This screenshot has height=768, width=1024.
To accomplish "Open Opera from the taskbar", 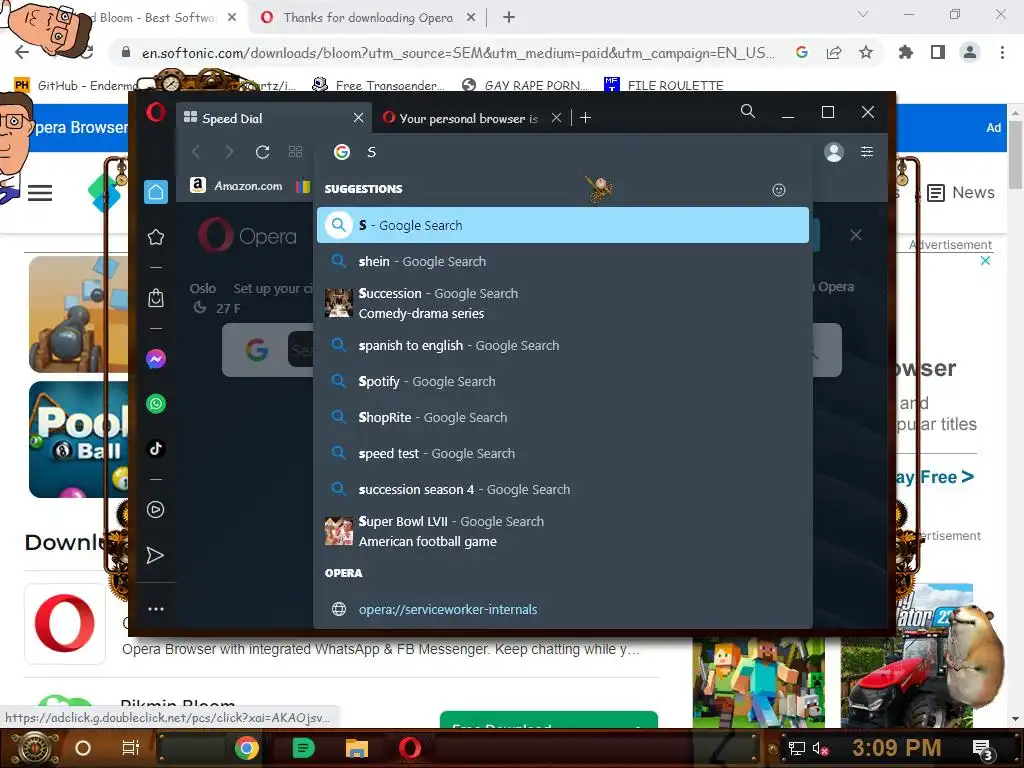I will point(410,748).
